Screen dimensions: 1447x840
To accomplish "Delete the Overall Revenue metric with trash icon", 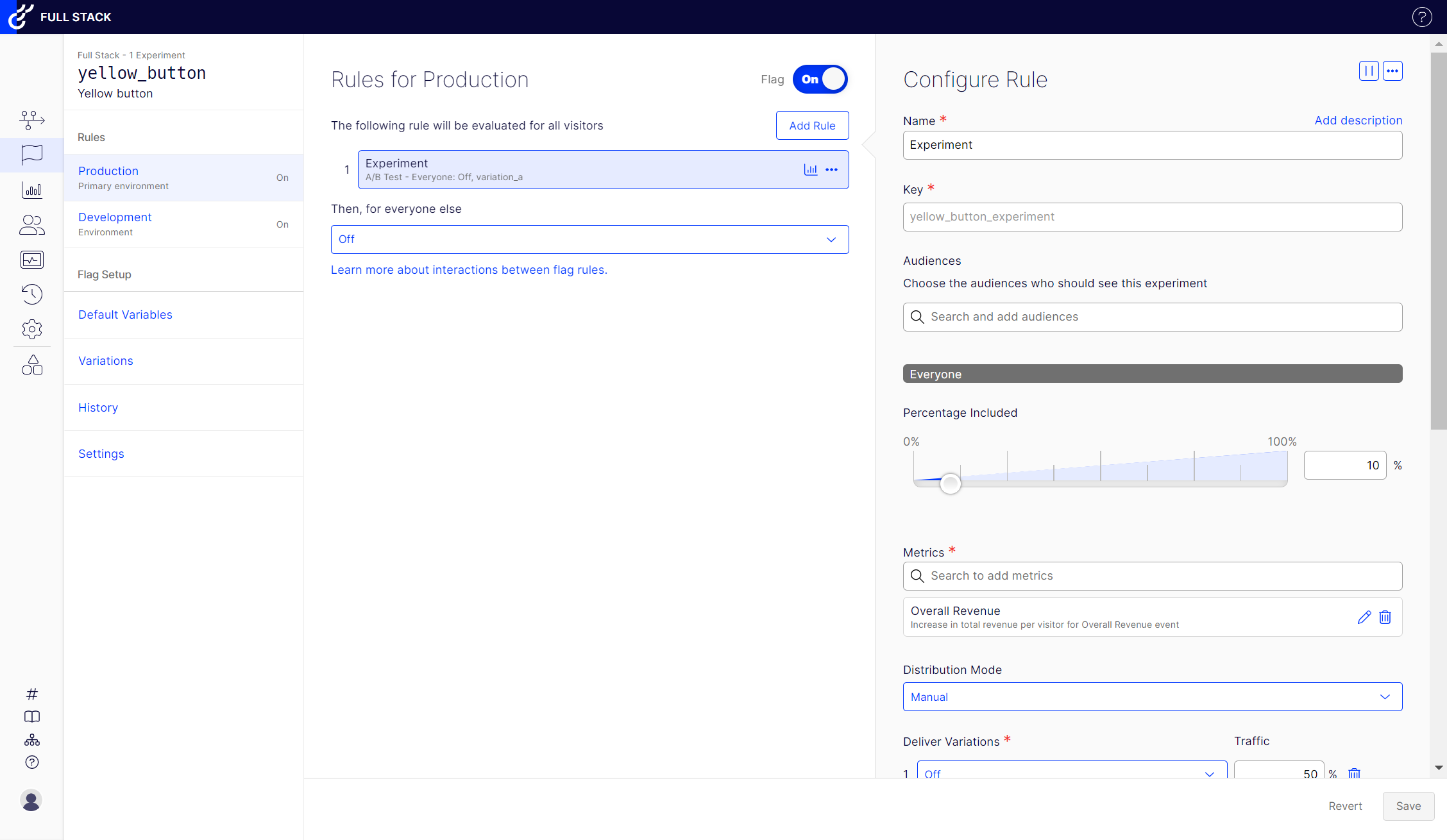I will pyautogui.click(x=1385, y=617).
